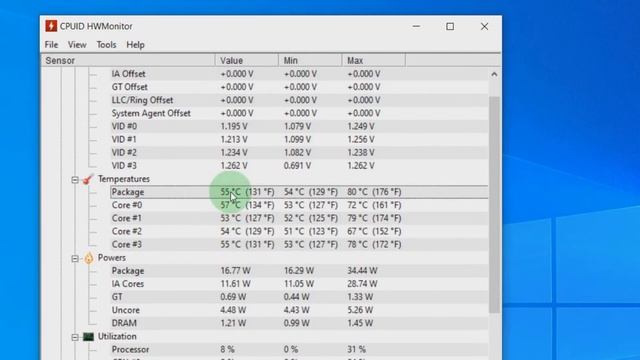The height and width of the screenshot is (360, 640).
Task: Open the File menu
Action: [x=51, y=44]
